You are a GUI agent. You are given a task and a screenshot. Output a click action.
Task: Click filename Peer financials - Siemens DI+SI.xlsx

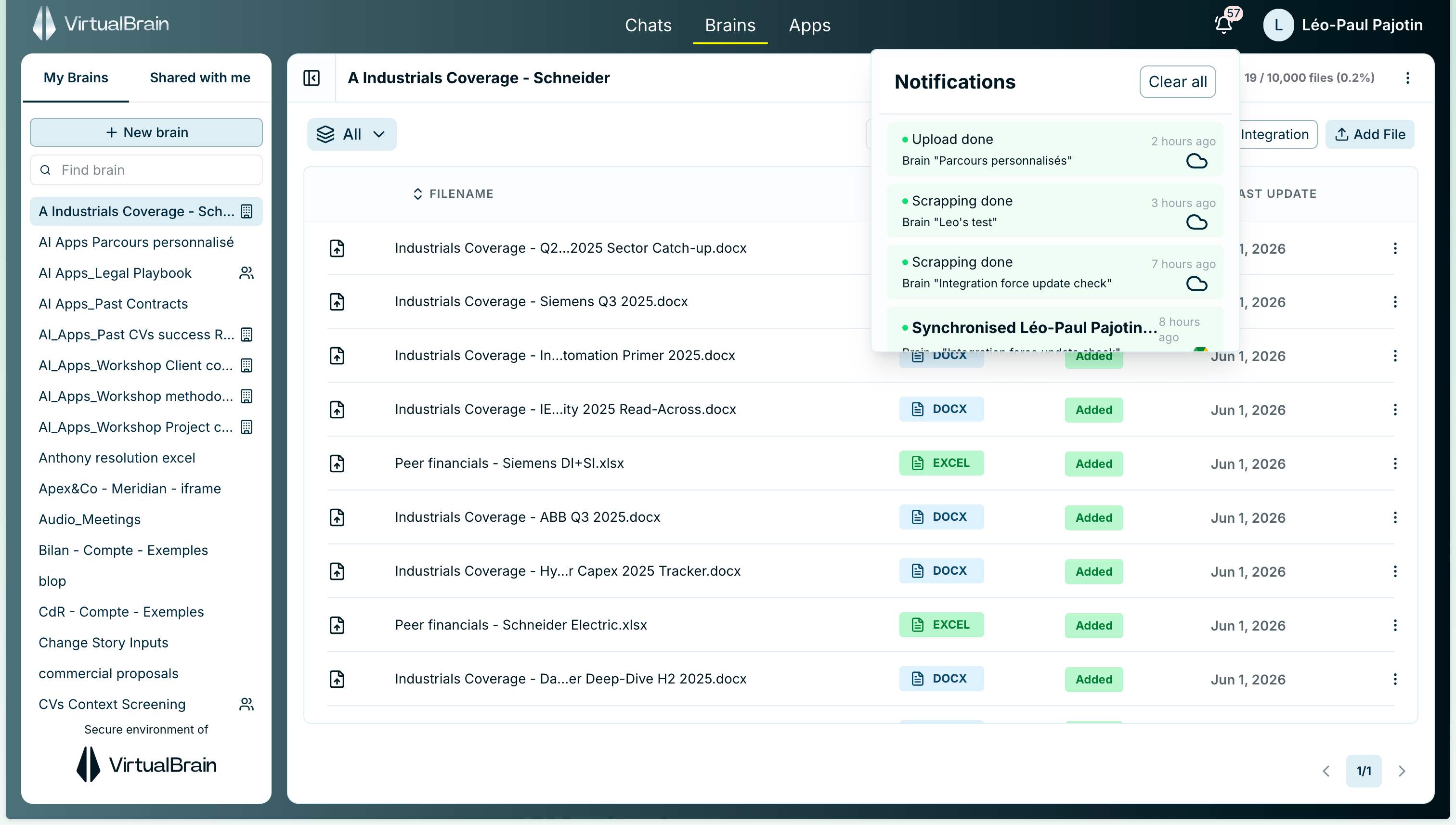tap(509, 464)
